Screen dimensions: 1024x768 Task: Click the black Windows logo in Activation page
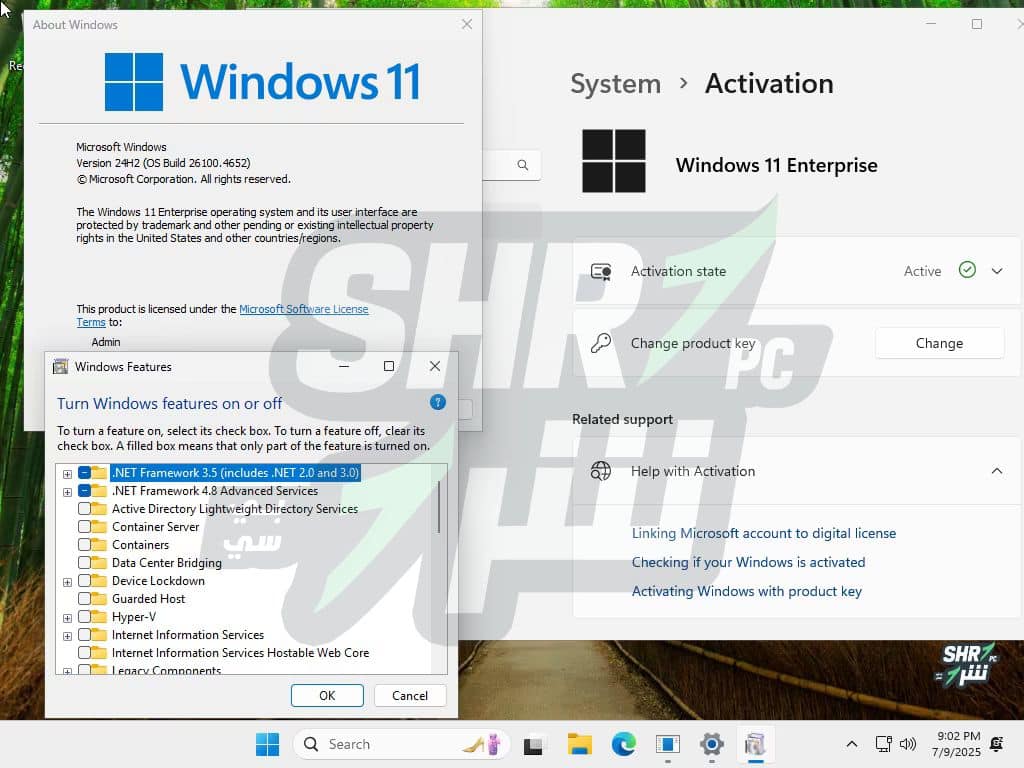[x=614, y=161]
